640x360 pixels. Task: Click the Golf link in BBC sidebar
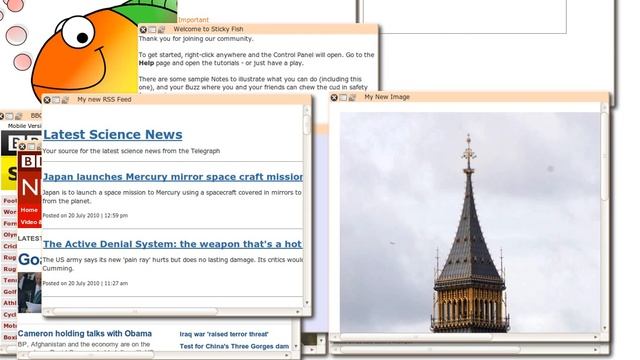pyautogui.click(x=10, y=292)
